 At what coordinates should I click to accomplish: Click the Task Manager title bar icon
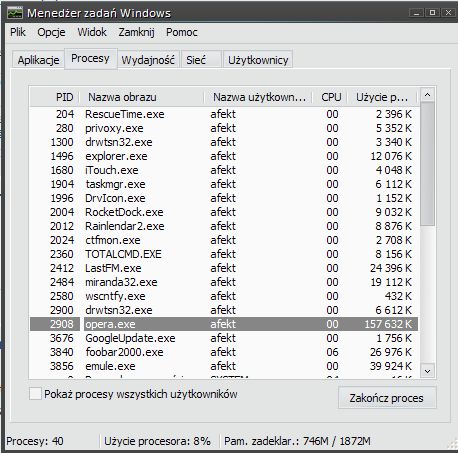pyautogui.click(x=15, y=13)
